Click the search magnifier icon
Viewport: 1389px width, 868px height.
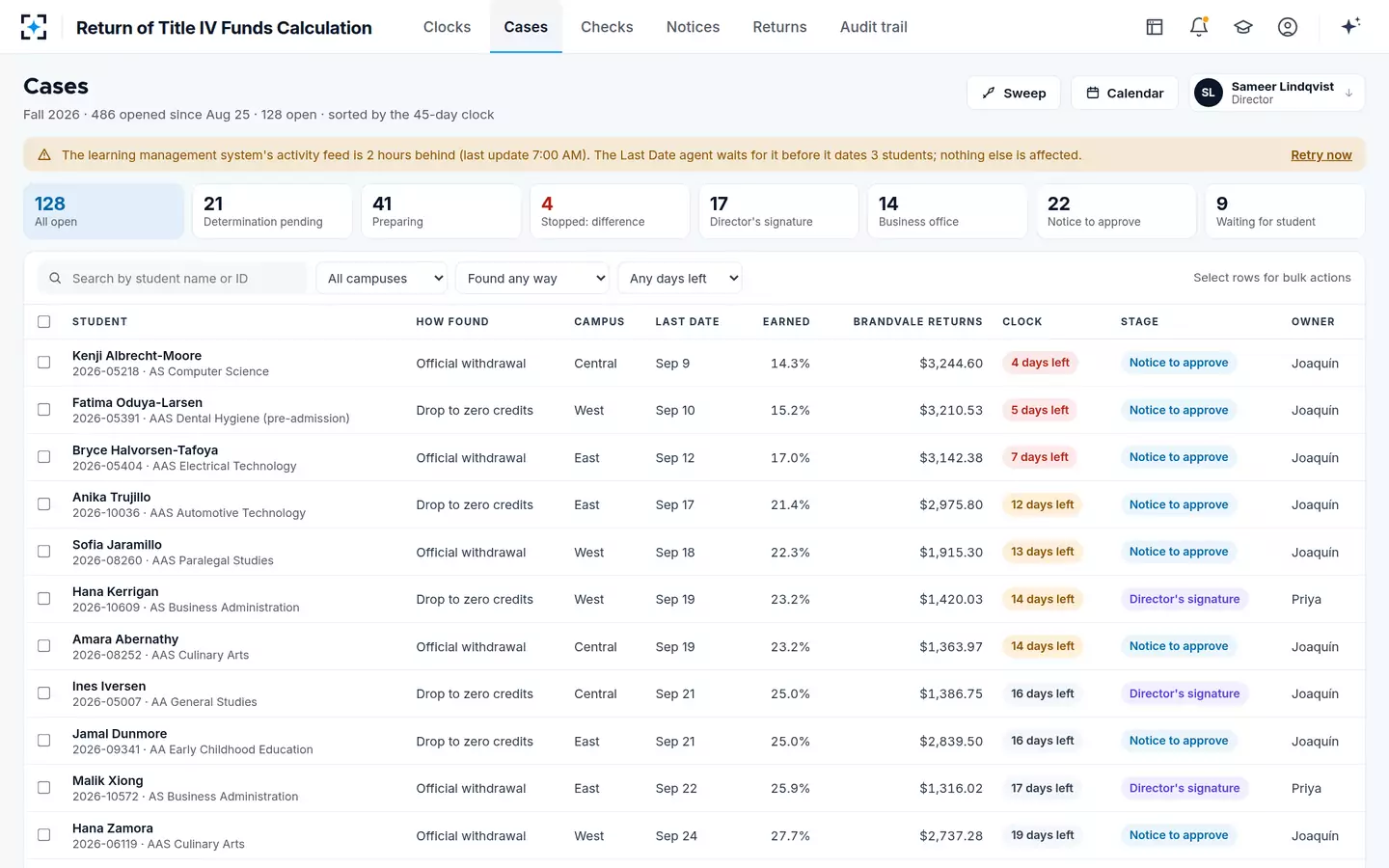[x=55, y=278]
